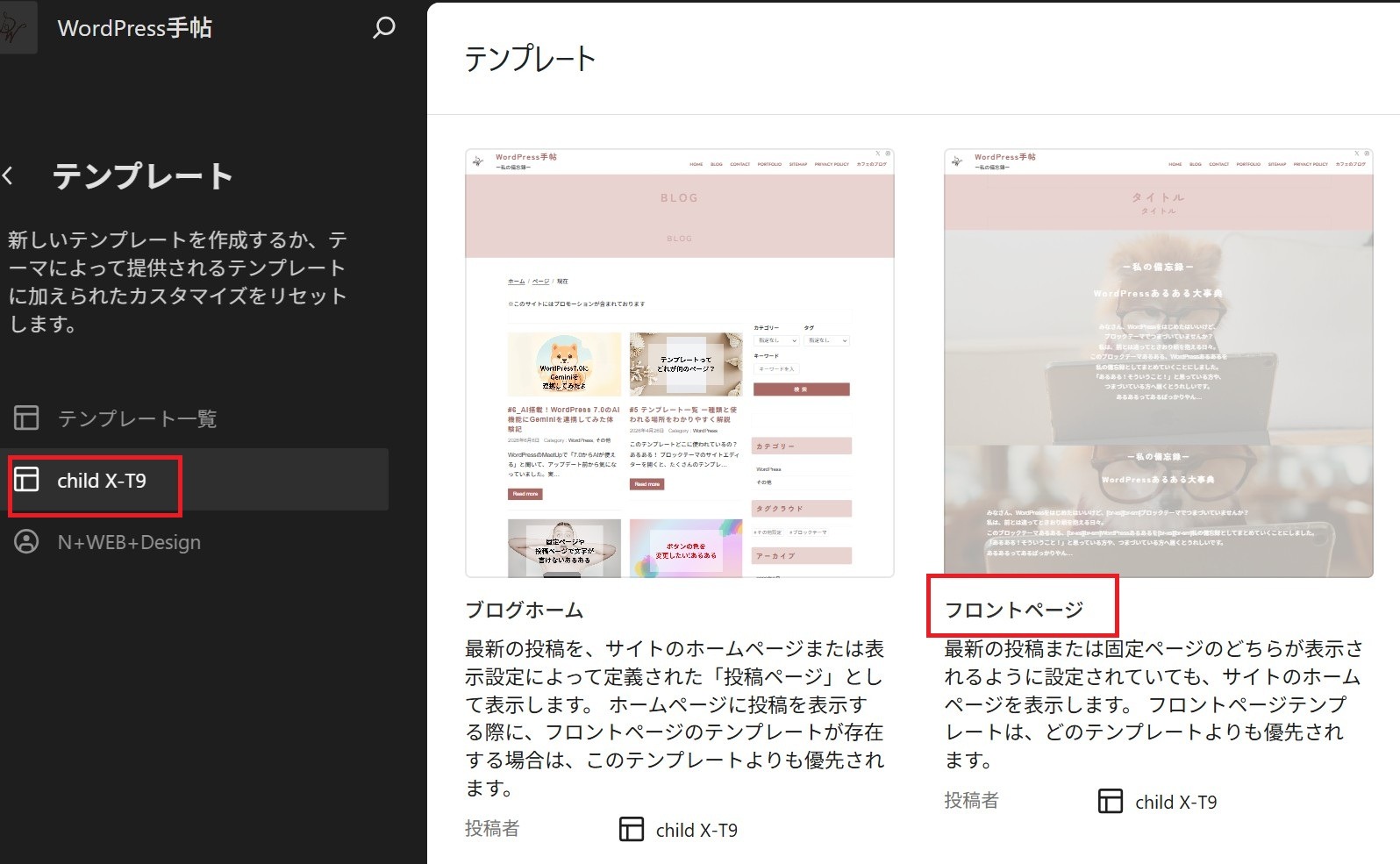Image resolution: width=1400 pixels, height=864 pixels.
Task: Click theme icon under フロントページ author row
Action: (x=1111, y=801)
